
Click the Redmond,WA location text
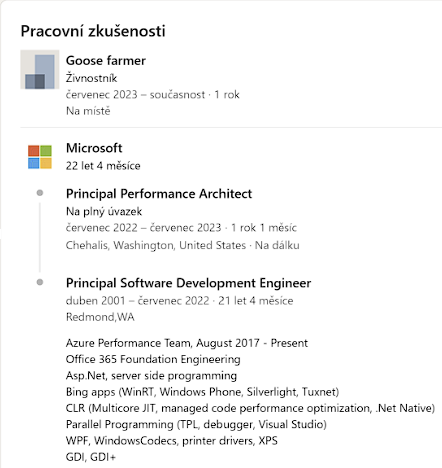coord(100,317)
